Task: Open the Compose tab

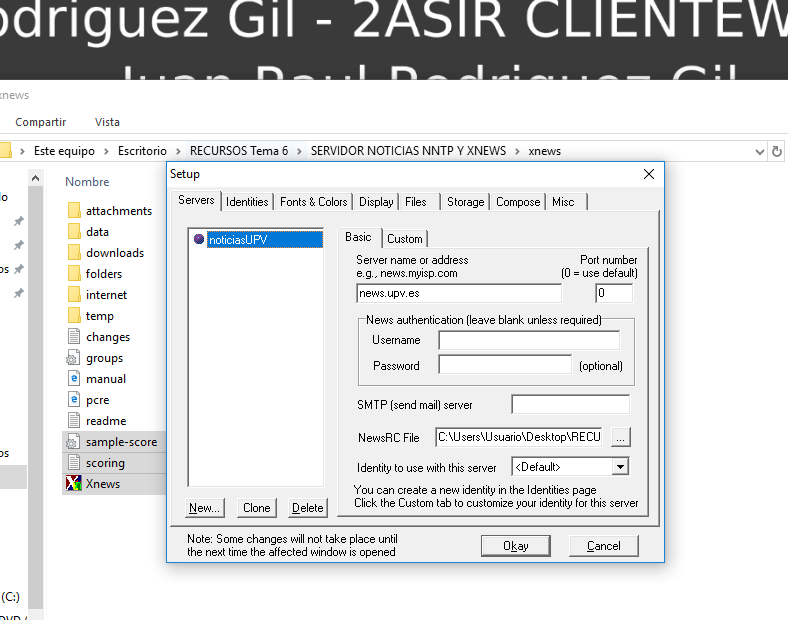Action: tap(518, 202)
